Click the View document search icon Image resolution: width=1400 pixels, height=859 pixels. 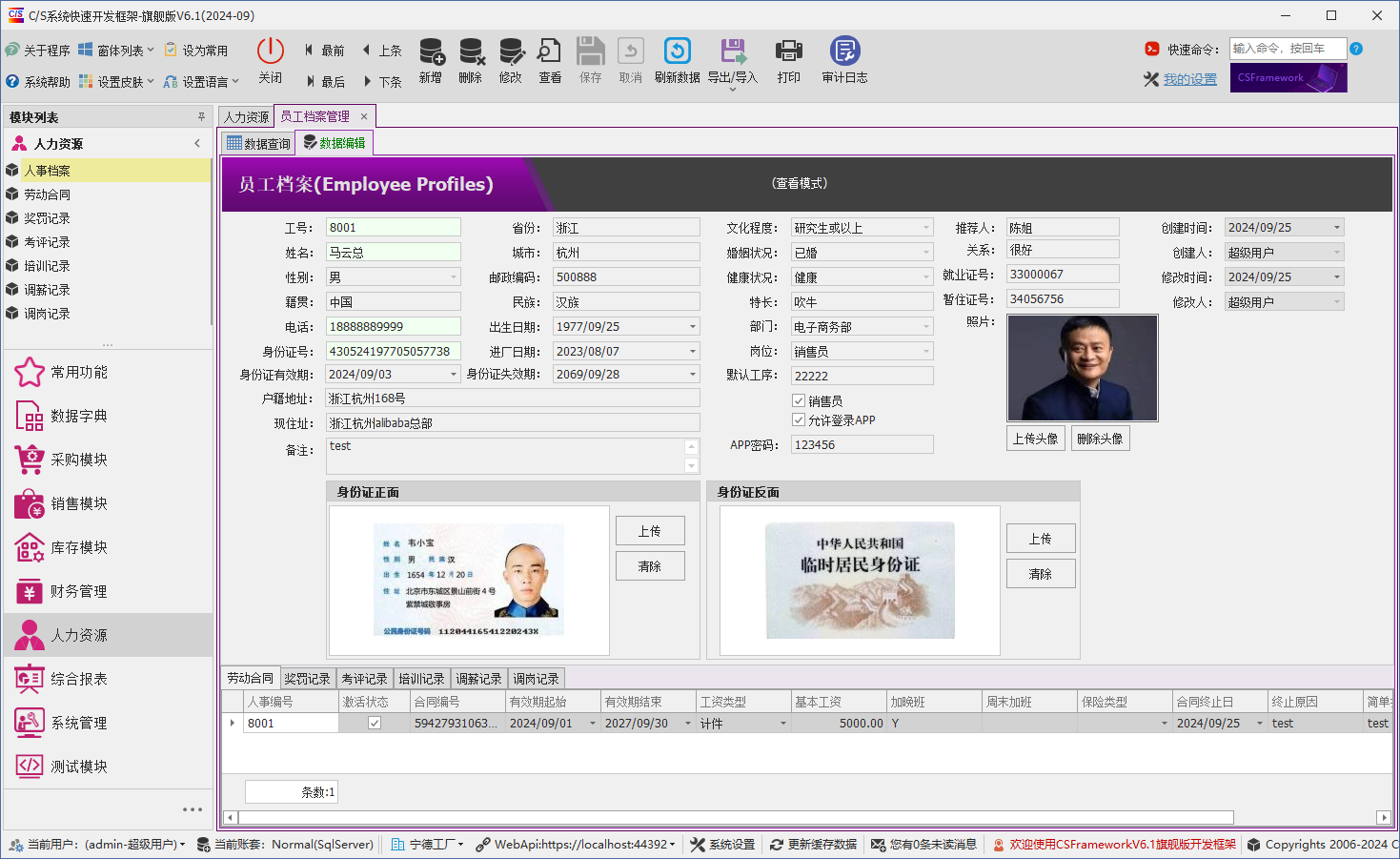coord(550,51)
